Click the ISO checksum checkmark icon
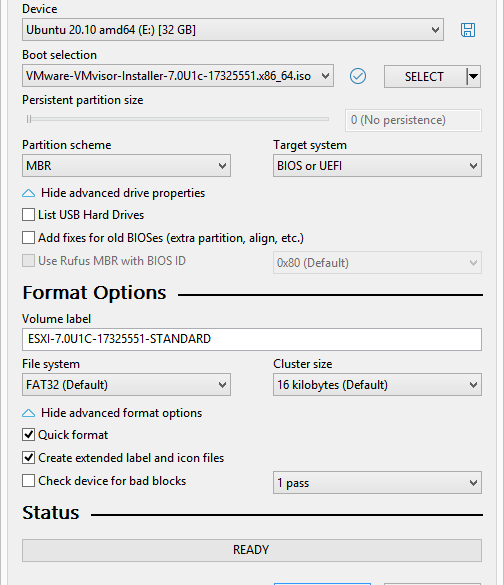This screenshot has width=504, height=585. pyautogui.click(x=358, y=76)
